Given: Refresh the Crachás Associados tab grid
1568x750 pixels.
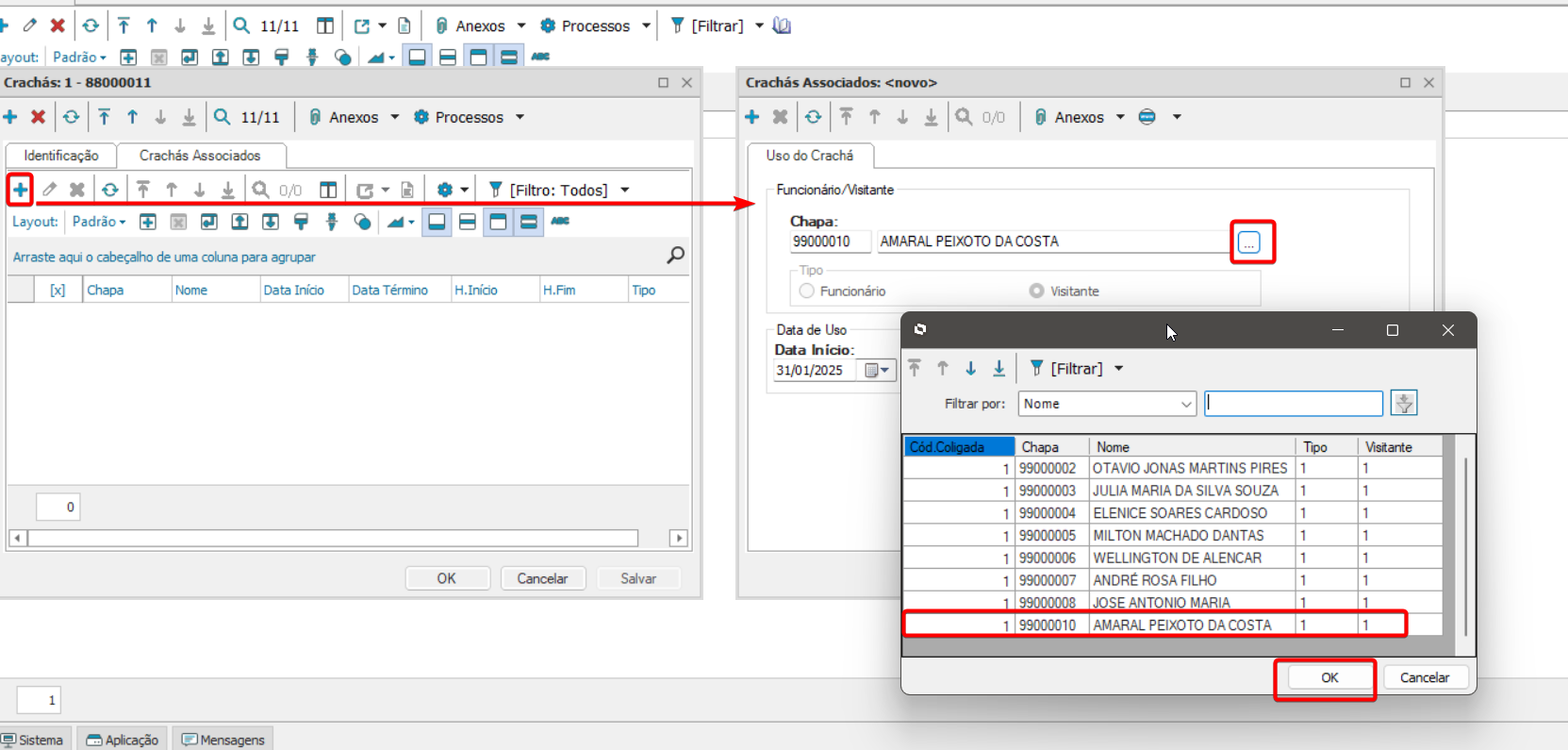Looking at the screenshot, I should (x=110, y=190).
